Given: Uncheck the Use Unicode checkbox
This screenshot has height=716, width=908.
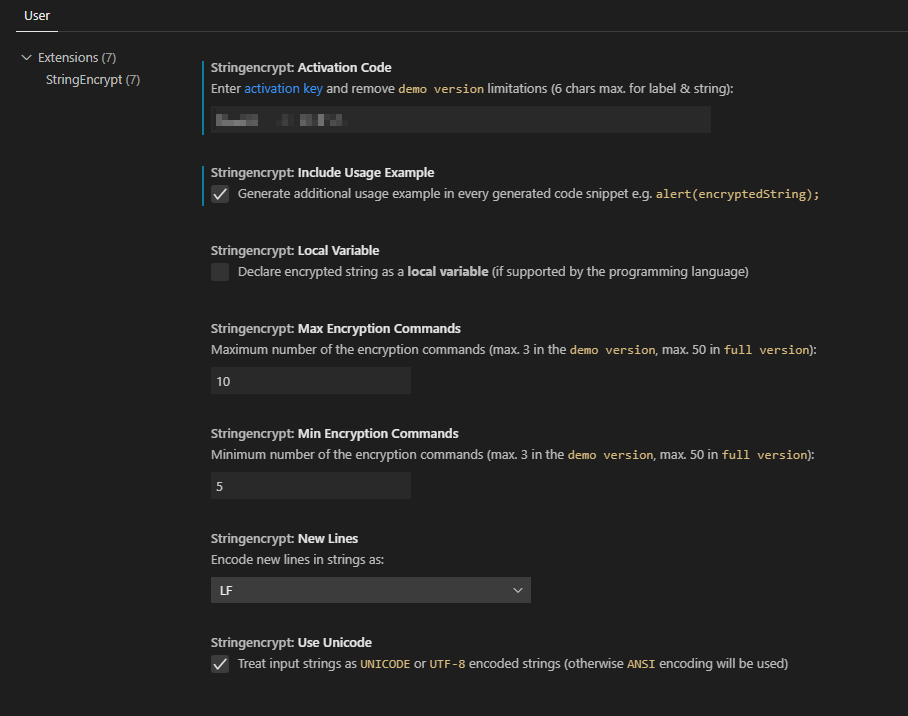Looking at the screenshot, I should (x=220, y=664).
